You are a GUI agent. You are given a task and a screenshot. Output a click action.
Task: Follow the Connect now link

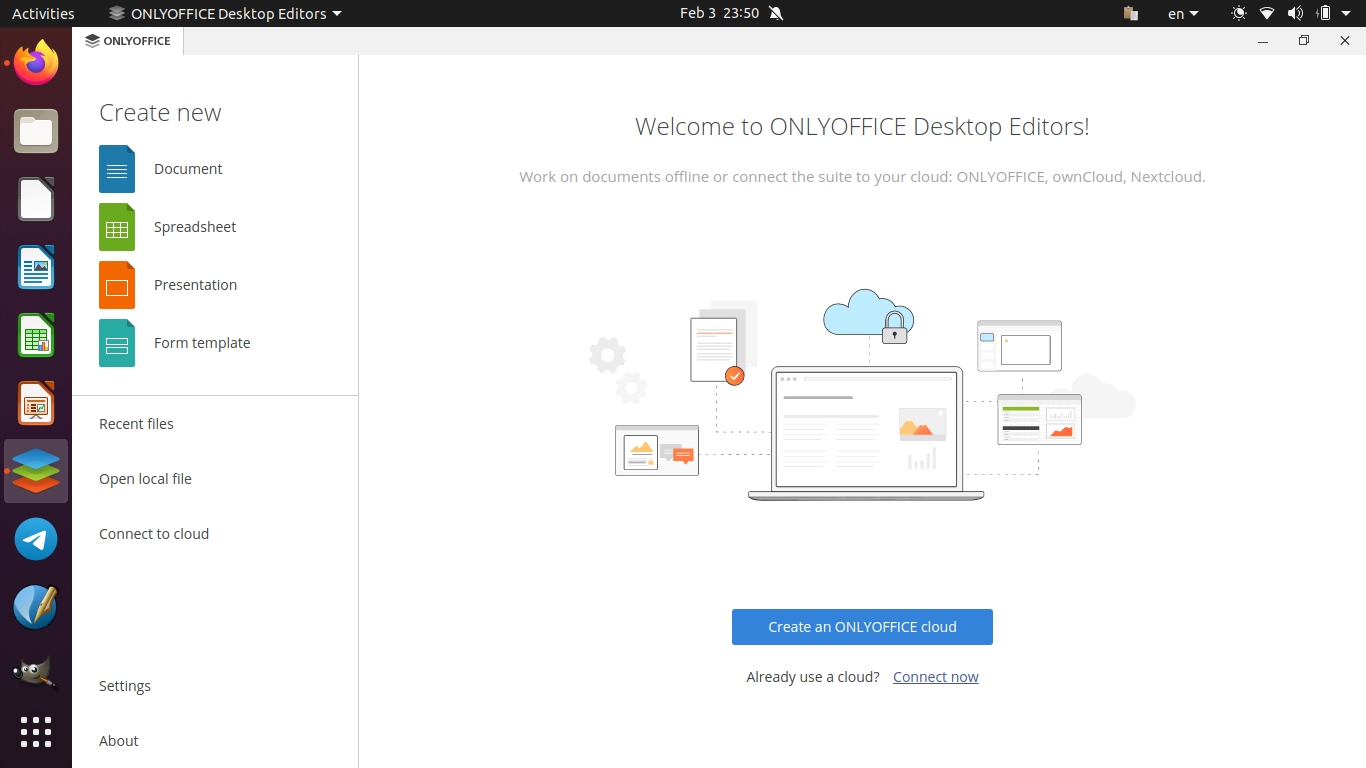click(936, 677)
